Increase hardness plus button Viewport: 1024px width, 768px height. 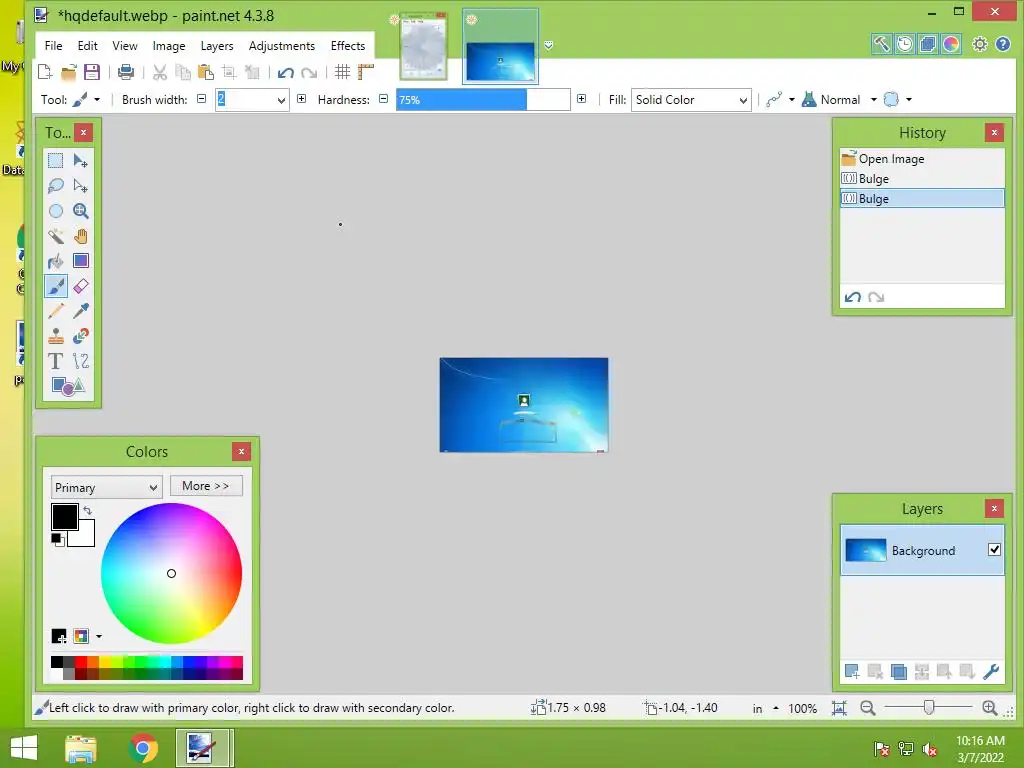(x=581, y=99)
